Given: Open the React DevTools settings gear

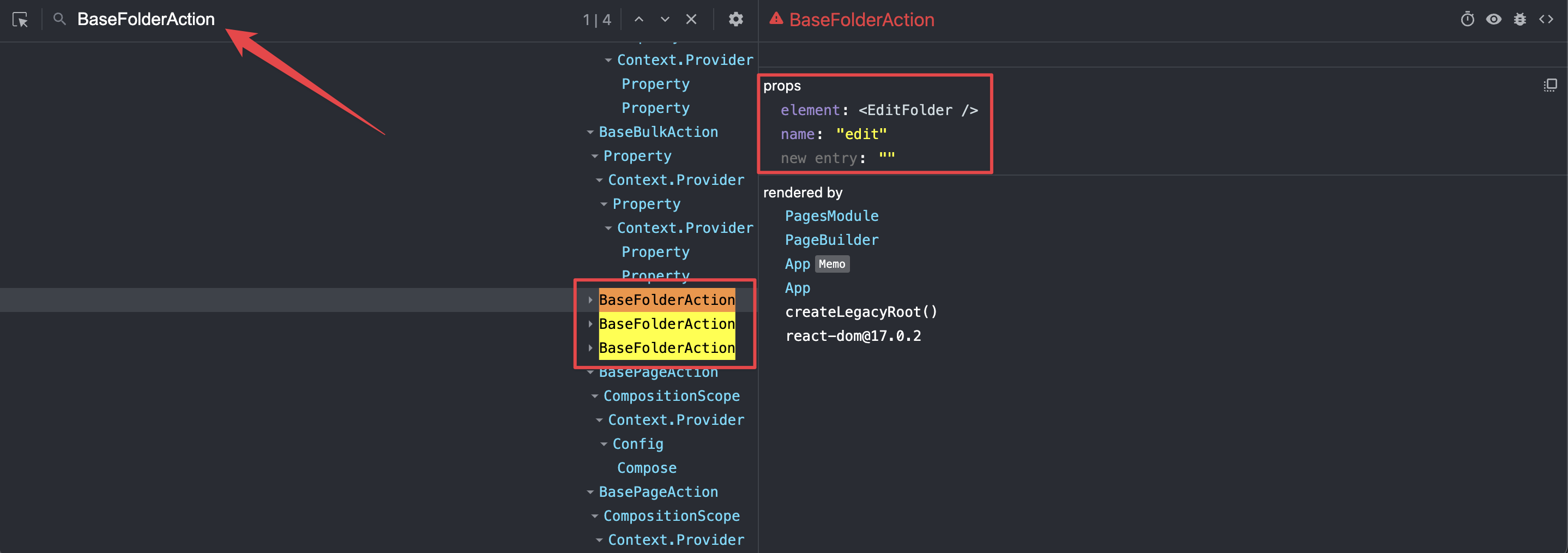Looking at the screenshot, I should (x=736, y=20).
